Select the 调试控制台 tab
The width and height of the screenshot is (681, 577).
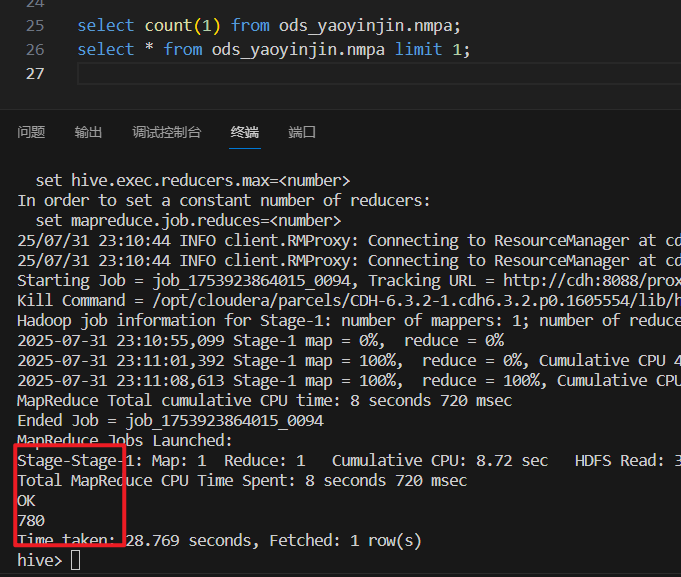point(166,132)
